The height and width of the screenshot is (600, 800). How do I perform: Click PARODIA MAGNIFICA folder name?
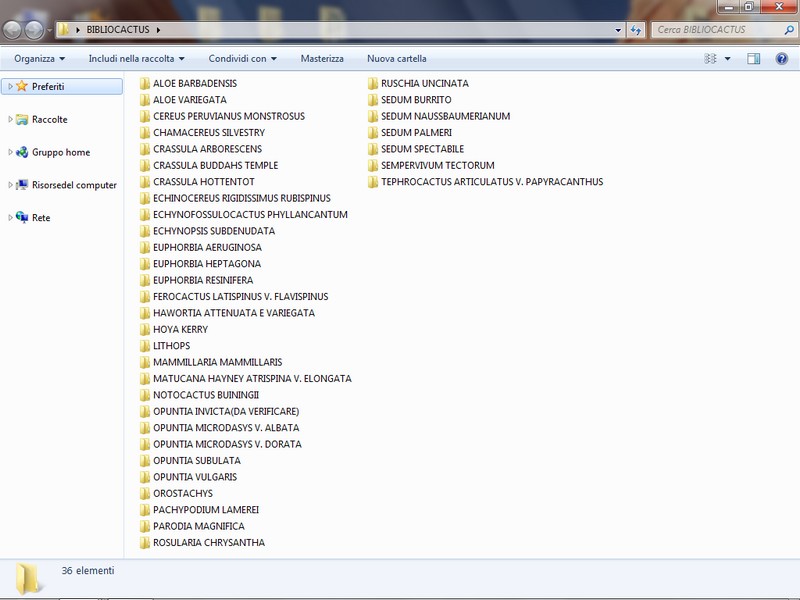click(198, 526)
